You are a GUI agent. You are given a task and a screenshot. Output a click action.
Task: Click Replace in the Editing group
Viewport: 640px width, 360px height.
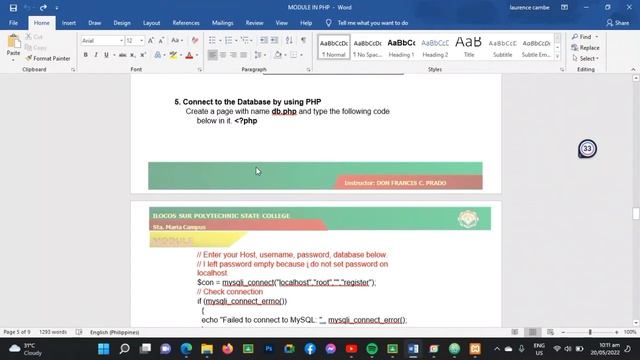tap(585, 48)
